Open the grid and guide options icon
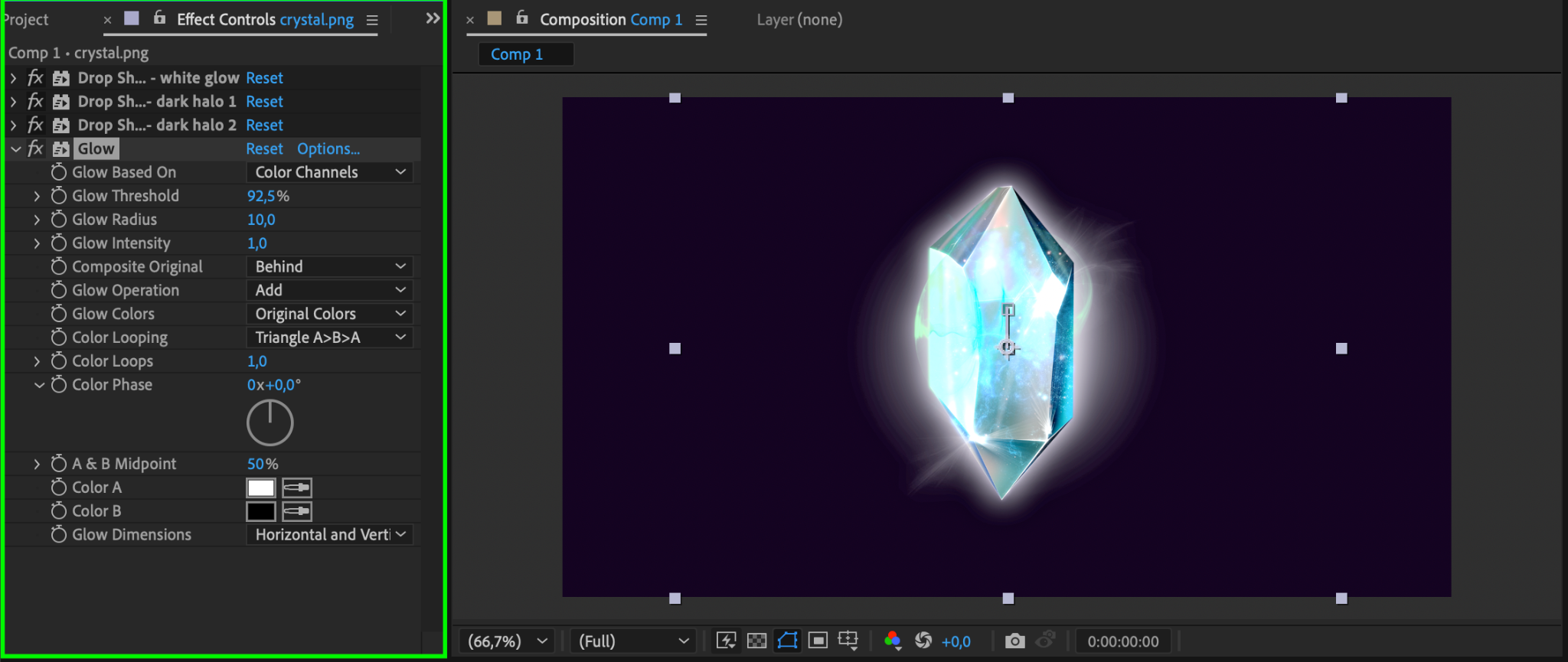This screenshot has width=1568, height=662. click(848, 641)
